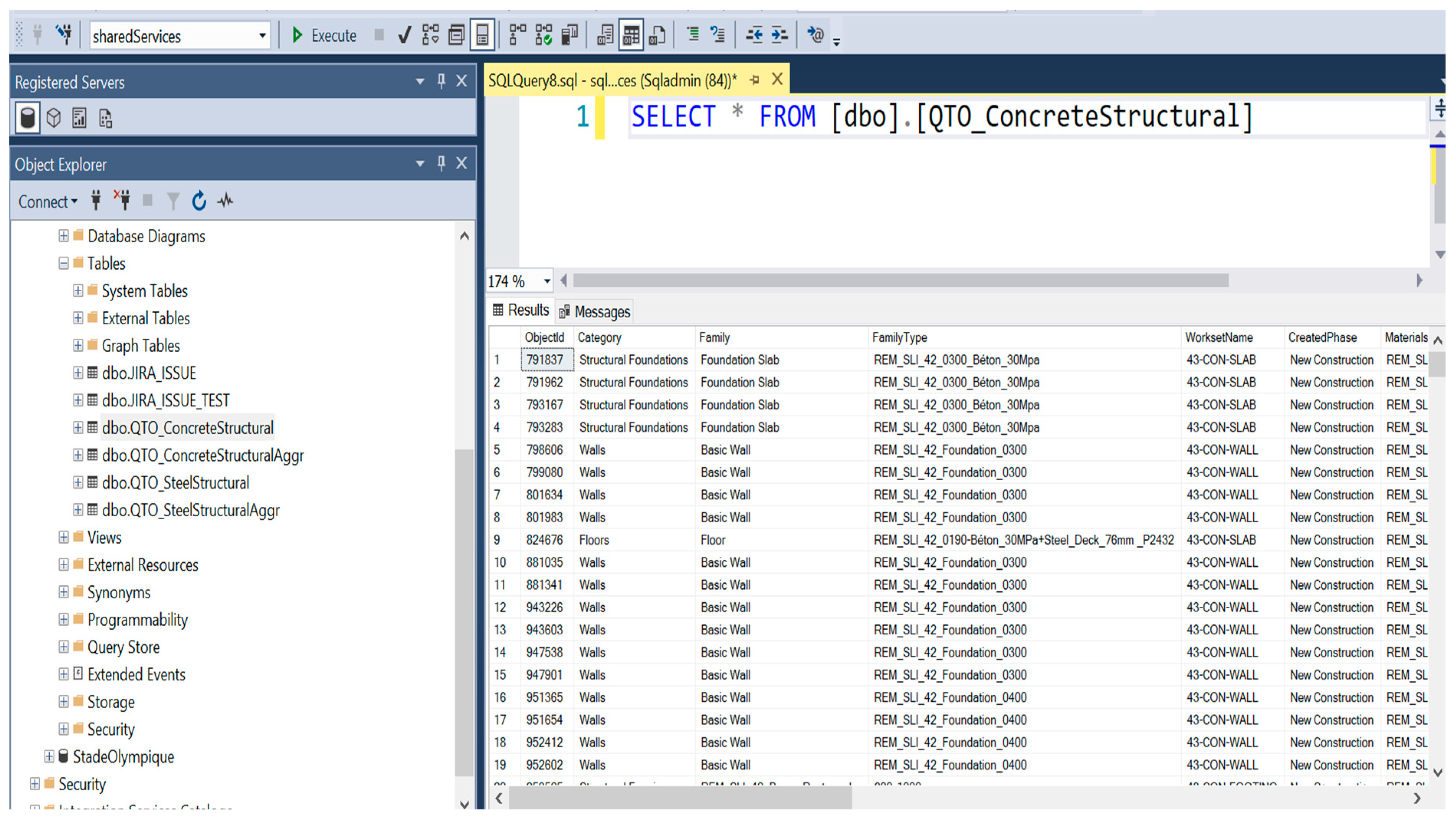The image size is (1456, 824).
Task: Click the Comment out selected lines icon
Action: (692, 35)
